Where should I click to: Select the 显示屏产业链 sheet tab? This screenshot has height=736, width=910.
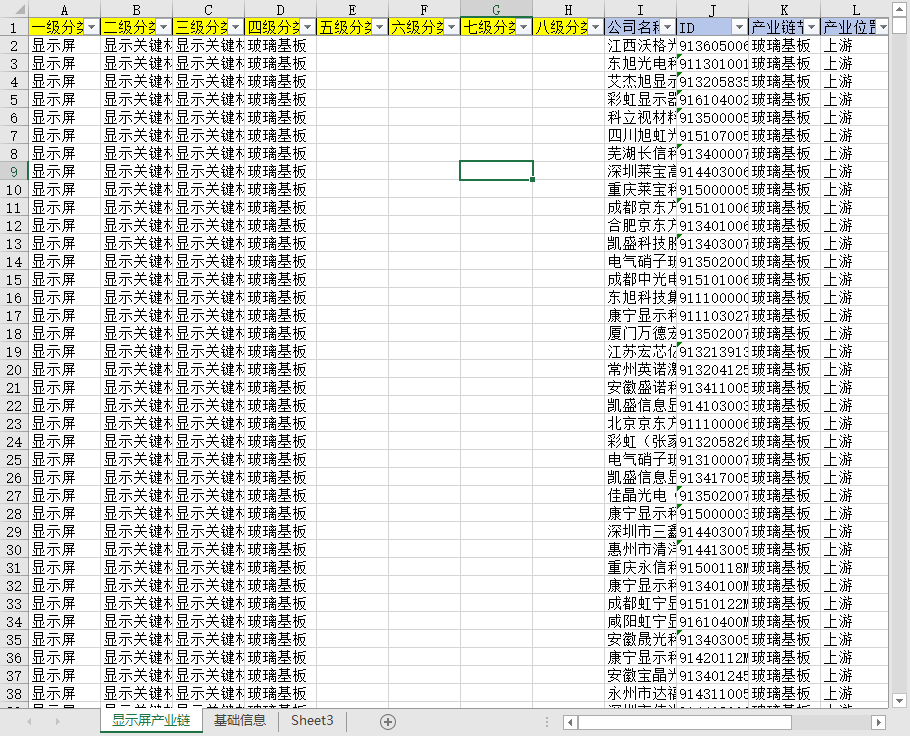[x=151, y=721]
